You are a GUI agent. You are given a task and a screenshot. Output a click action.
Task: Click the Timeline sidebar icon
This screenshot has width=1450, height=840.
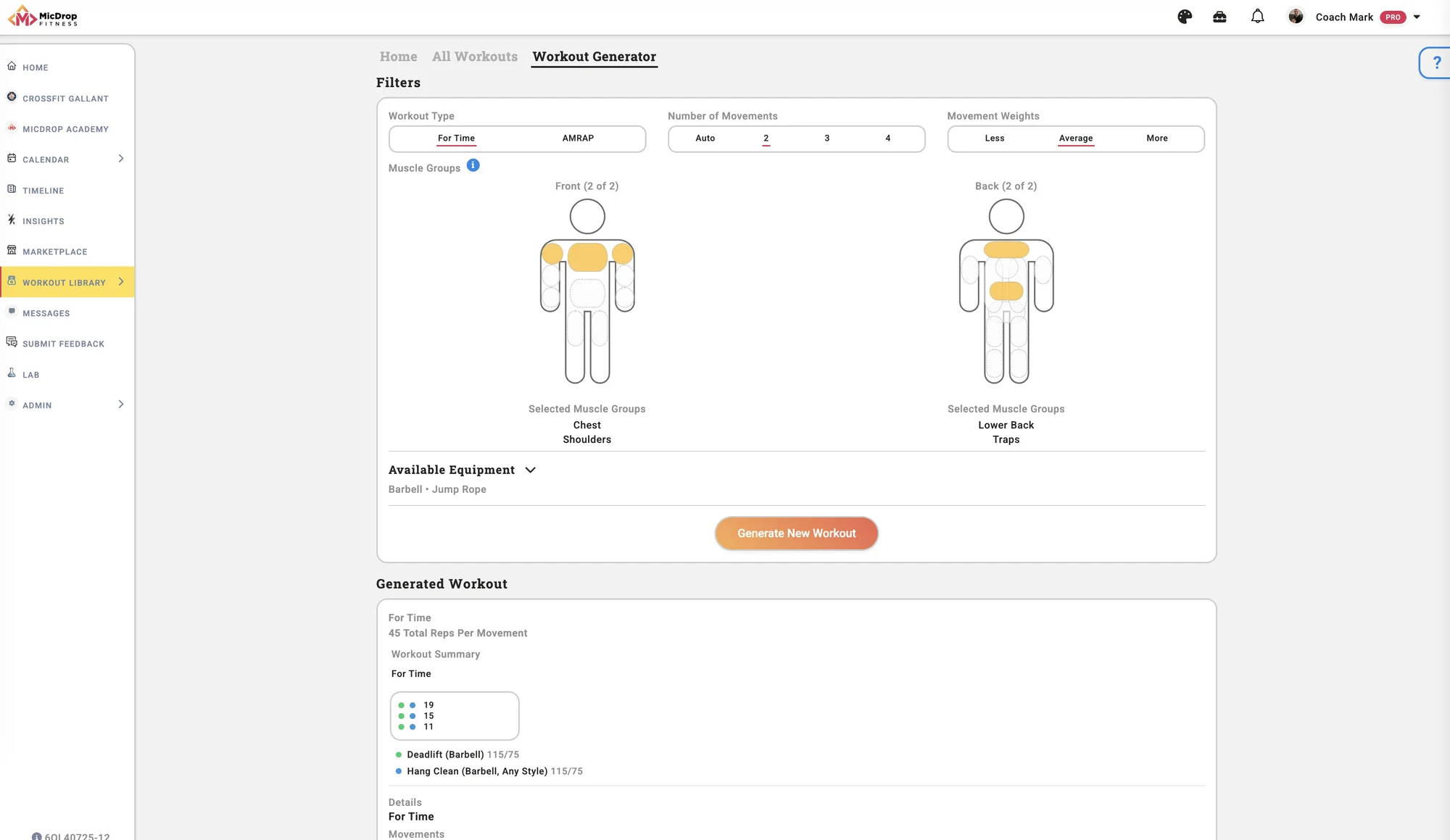(12, 189)
